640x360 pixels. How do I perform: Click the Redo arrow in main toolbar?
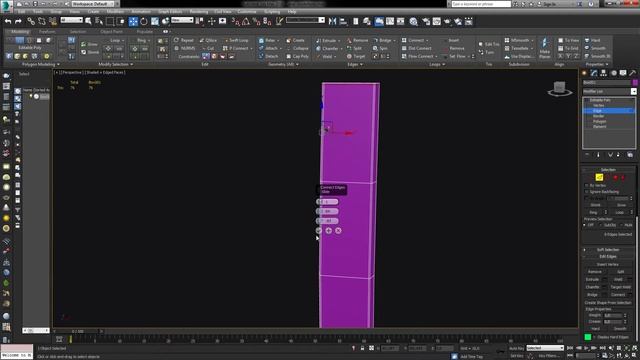[x=18, y=21]
